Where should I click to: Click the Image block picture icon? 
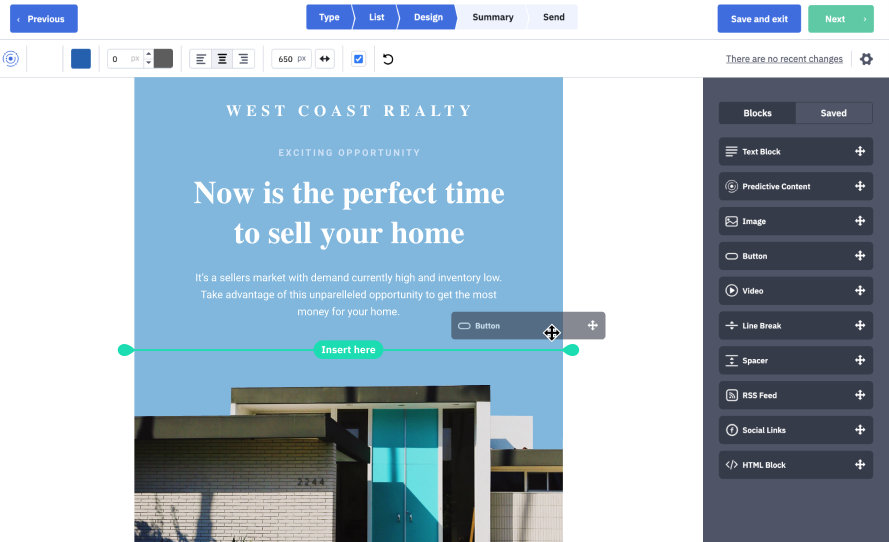pos(731,221)
